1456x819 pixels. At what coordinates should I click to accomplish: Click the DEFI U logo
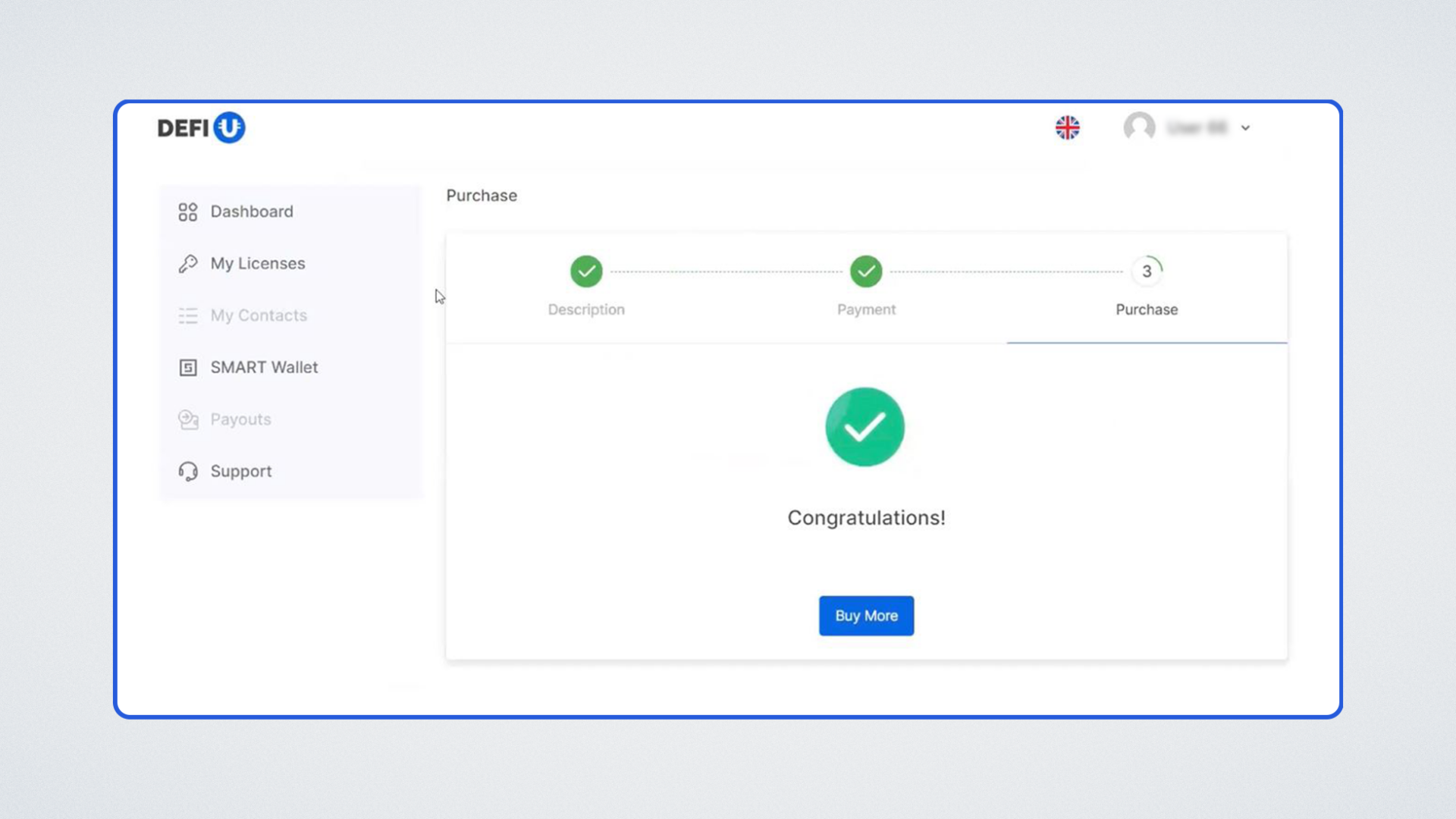[201, 127]
